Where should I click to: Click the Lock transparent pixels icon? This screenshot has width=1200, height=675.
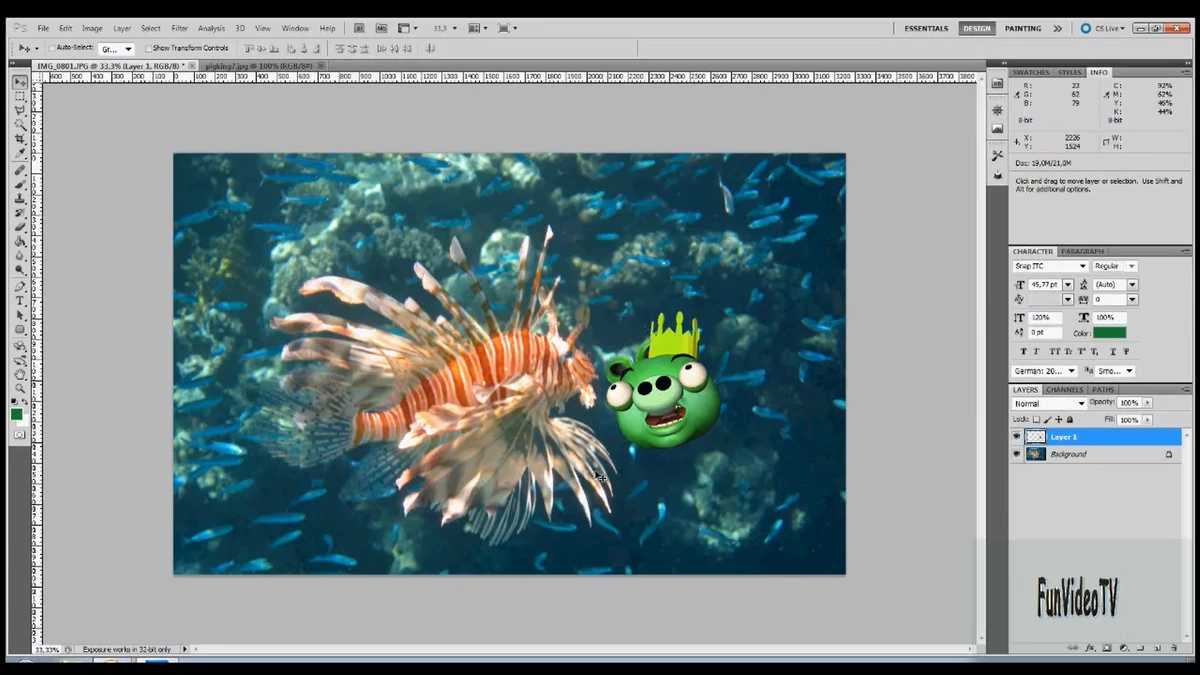pos(1037,419)
